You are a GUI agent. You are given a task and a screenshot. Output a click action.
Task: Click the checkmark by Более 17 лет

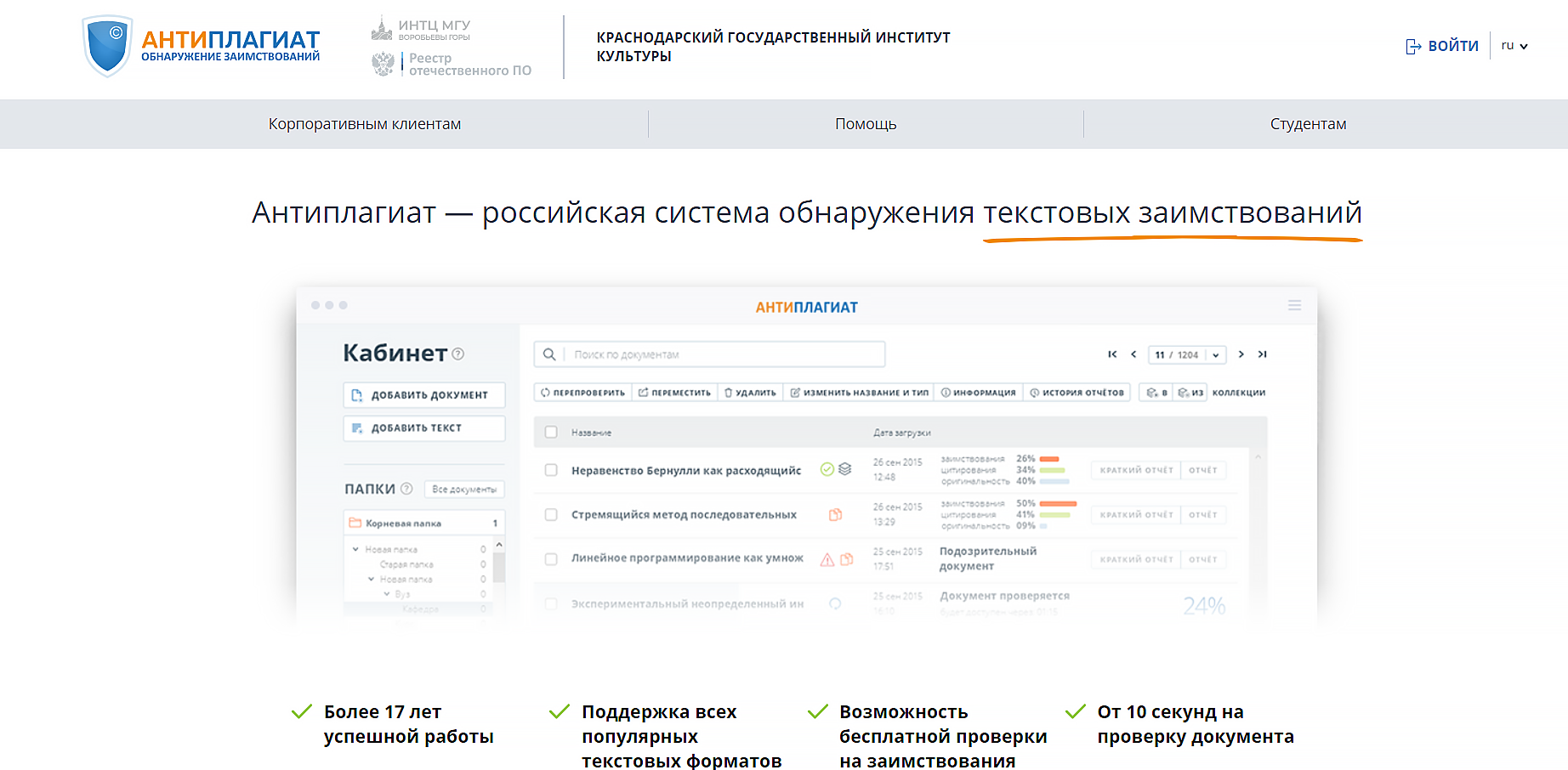click(x=302, y=711)
